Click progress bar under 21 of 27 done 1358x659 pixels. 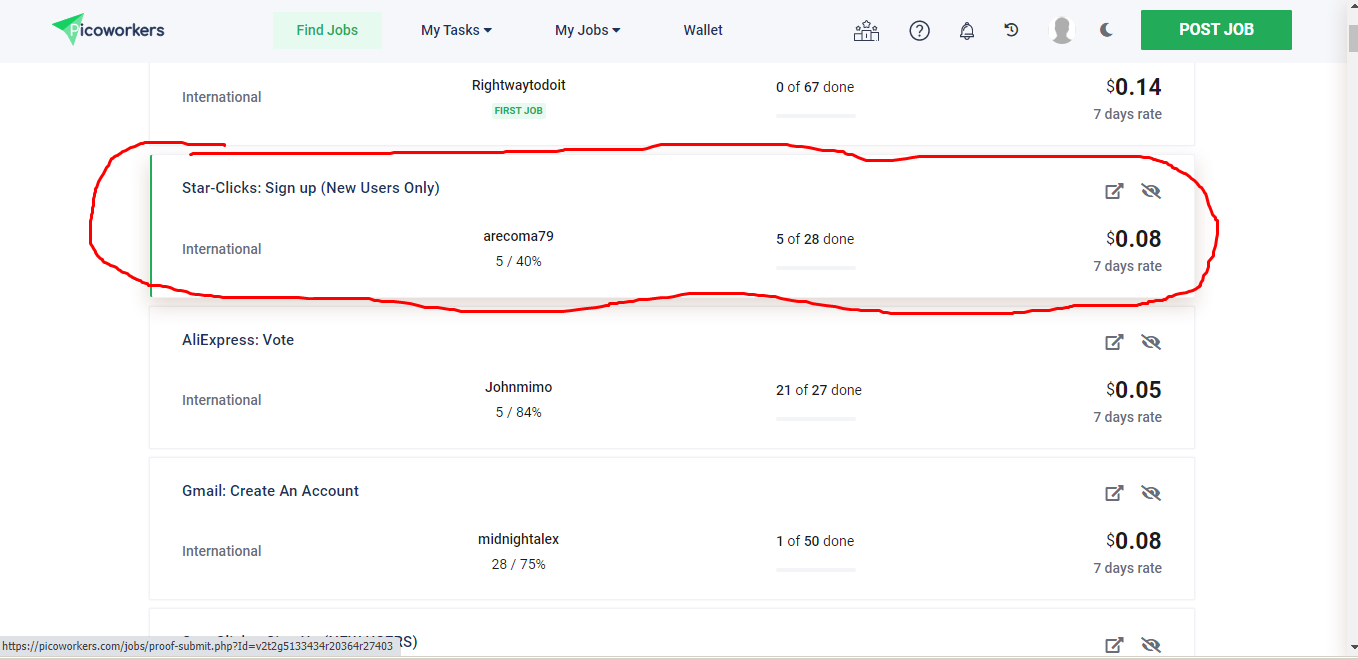816,419
